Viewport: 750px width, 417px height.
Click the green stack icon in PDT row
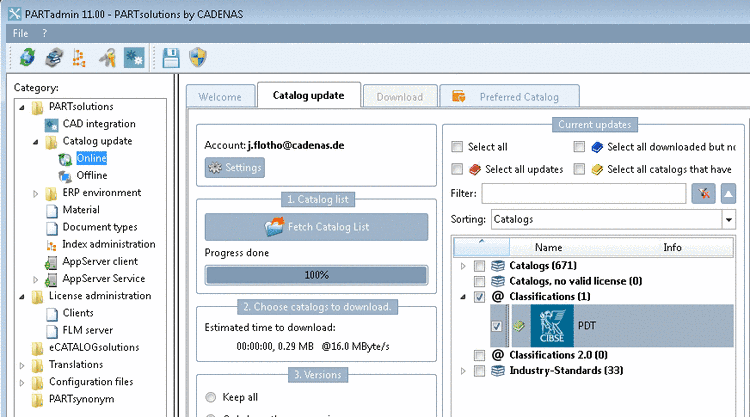point(518,326)
